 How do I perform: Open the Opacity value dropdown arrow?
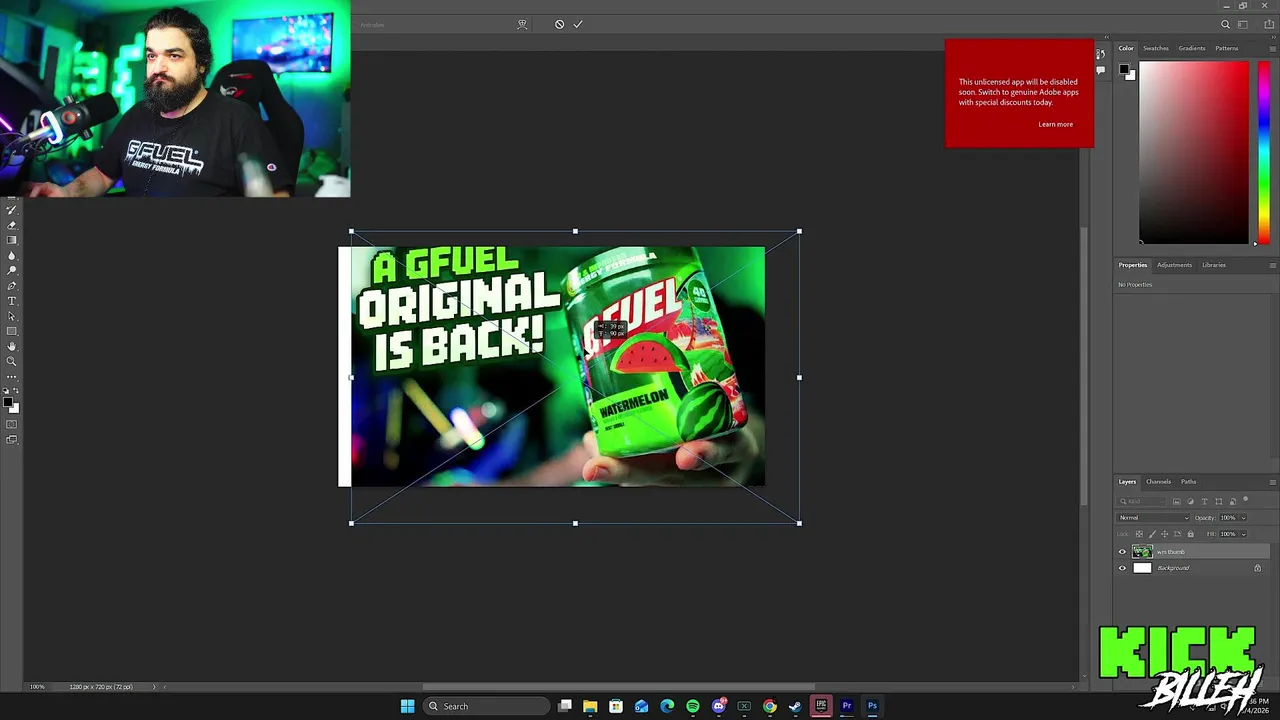click(x=1244, y=518)
